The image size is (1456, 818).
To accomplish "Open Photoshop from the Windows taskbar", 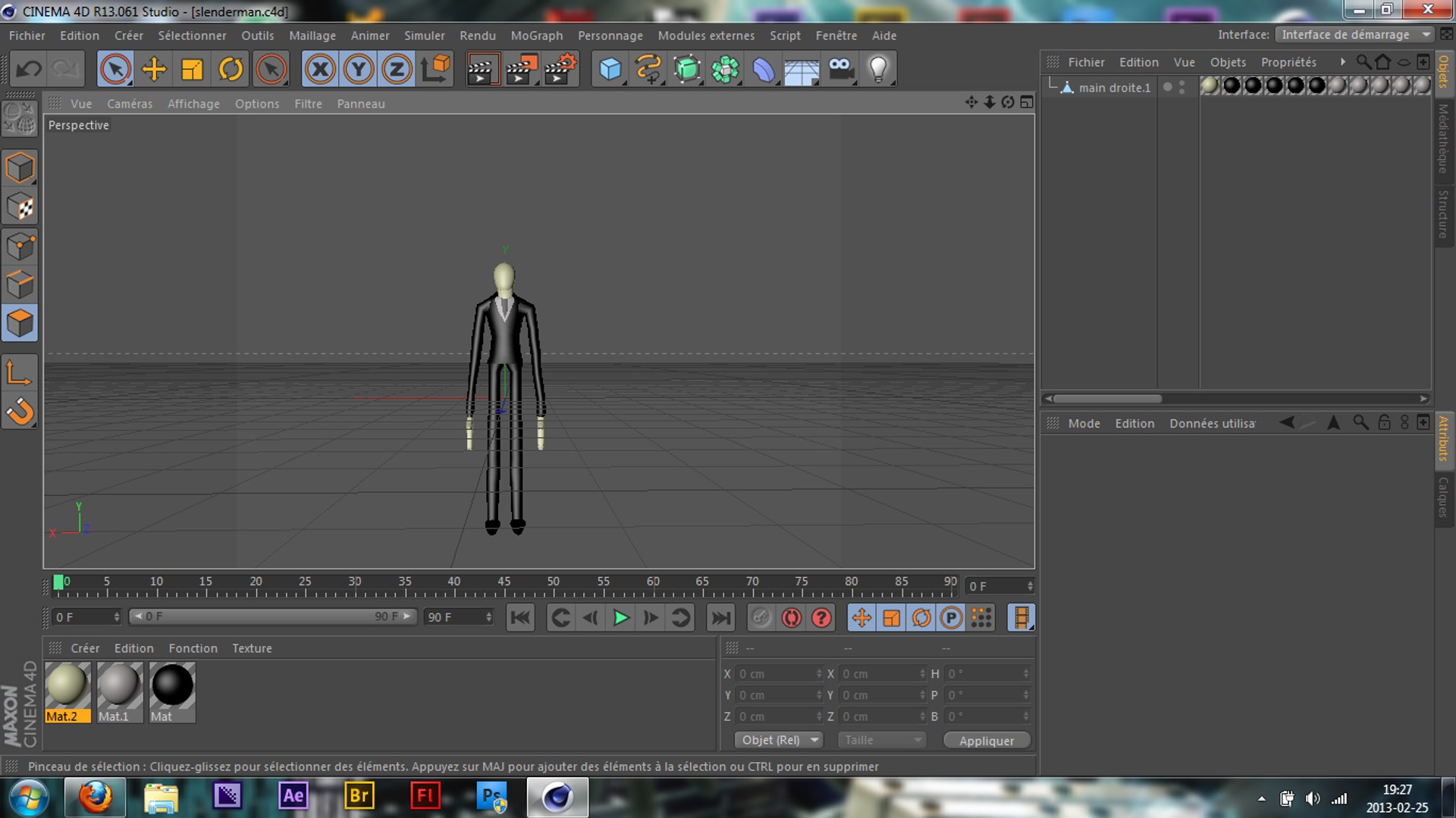I will (492, 797).
